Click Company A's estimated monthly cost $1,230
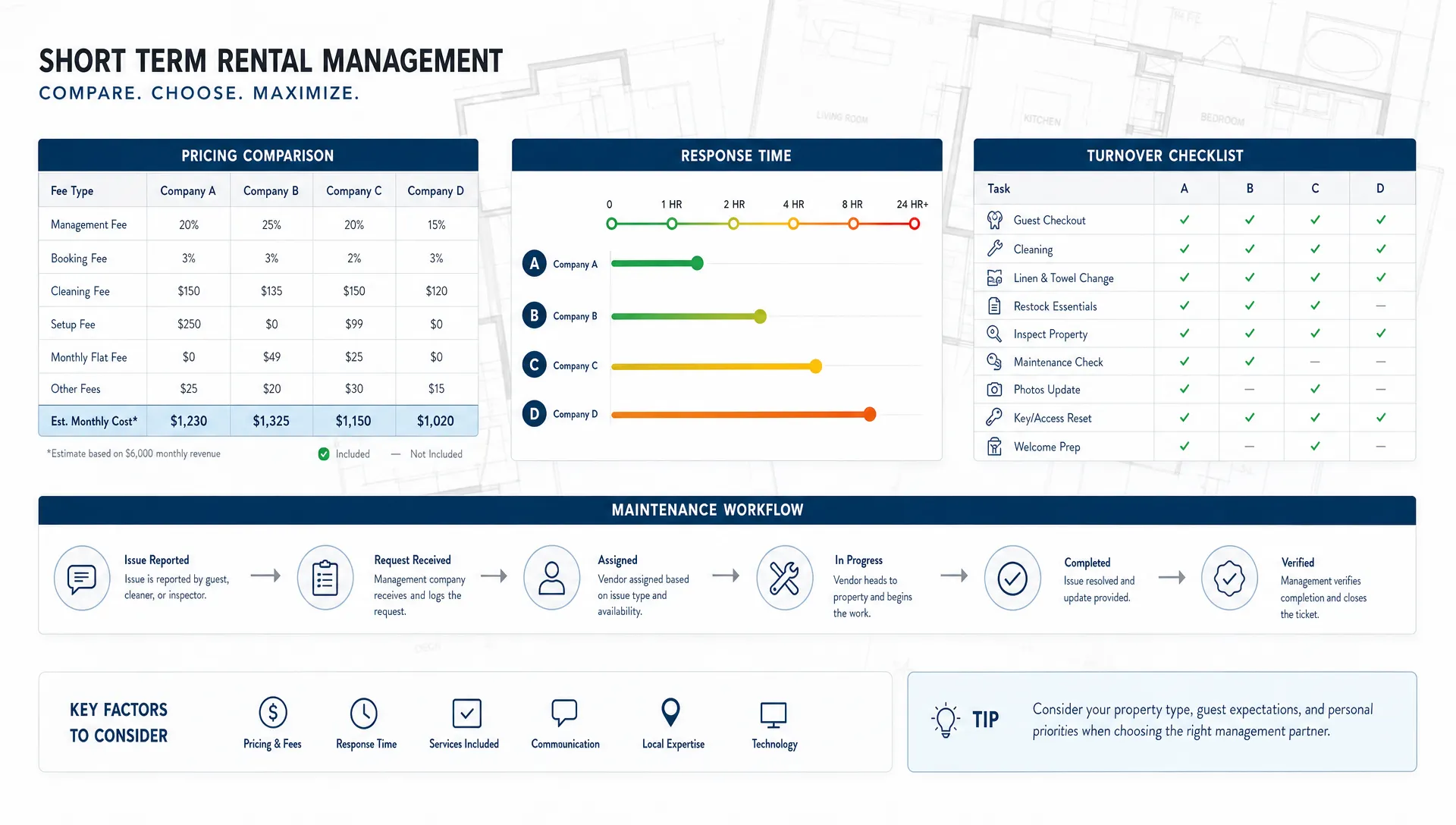The image size is (1456, 825). coord(189,422)
